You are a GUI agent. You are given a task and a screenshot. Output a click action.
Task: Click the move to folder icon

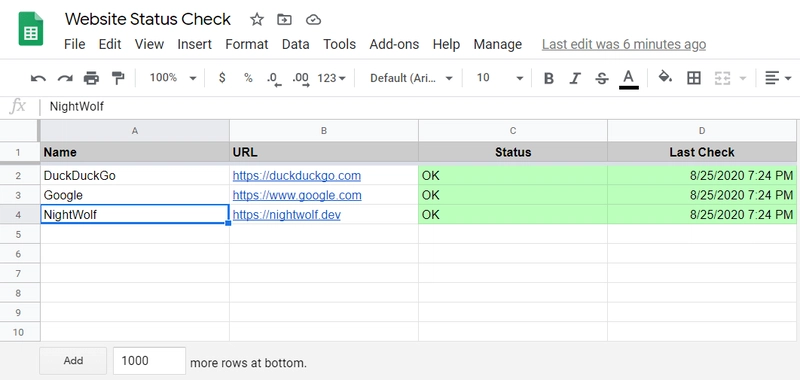pyautogui.click(x=284, y=20)
